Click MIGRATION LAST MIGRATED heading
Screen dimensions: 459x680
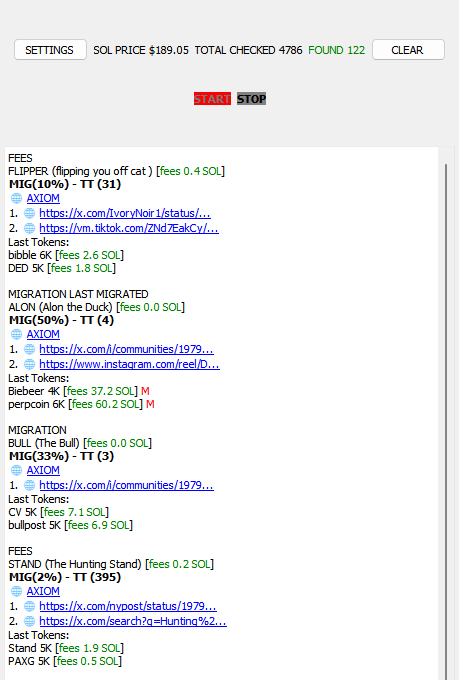78,294
